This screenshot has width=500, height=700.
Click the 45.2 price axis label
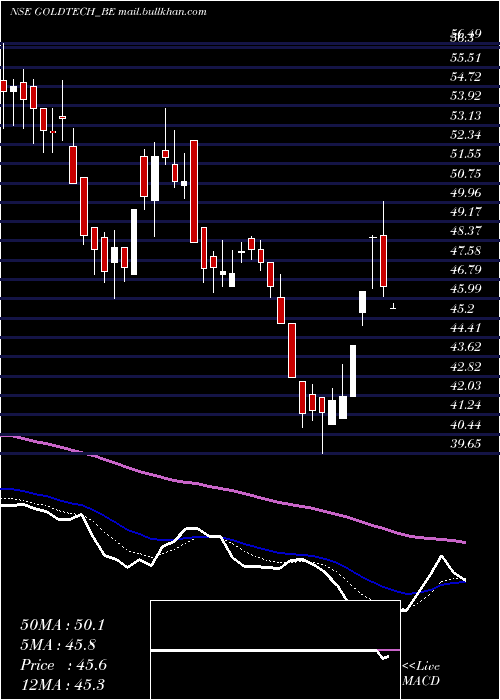tap(462, 308)
